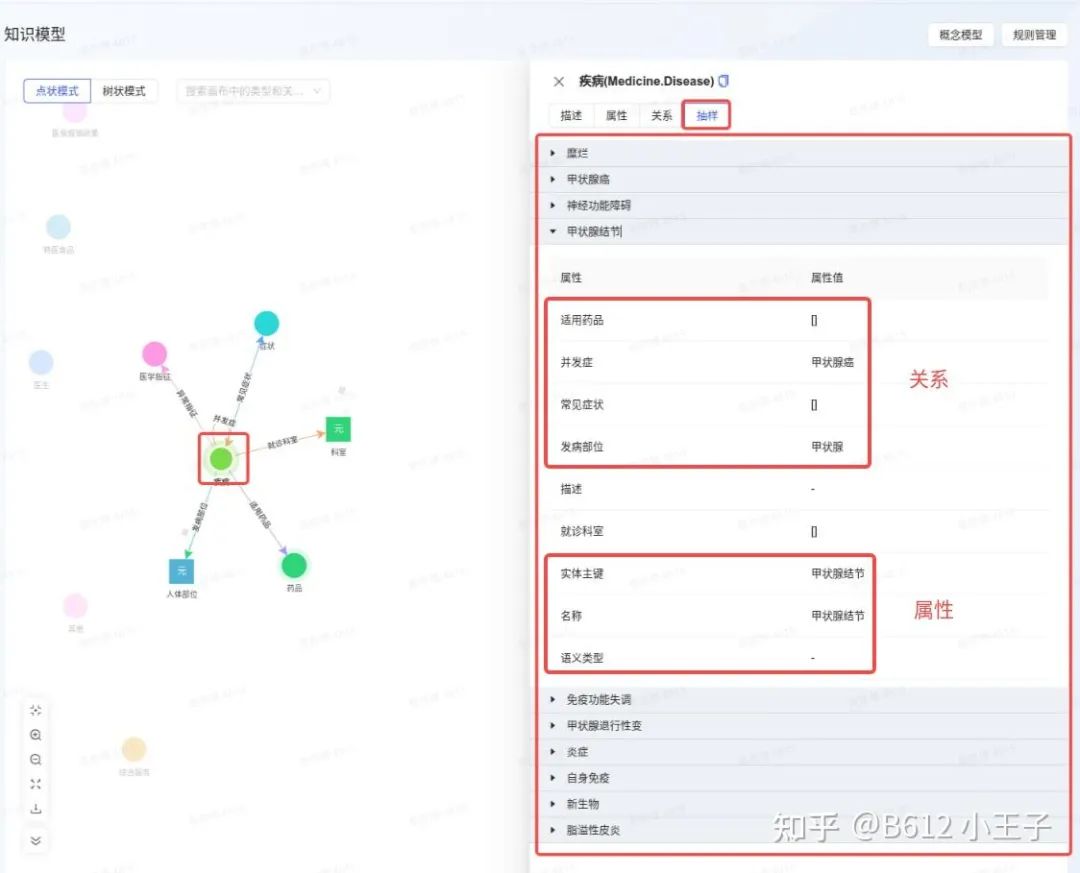Switch to the 关系 tab
This screenshot has width=1080, height=873.
[660, 115]
